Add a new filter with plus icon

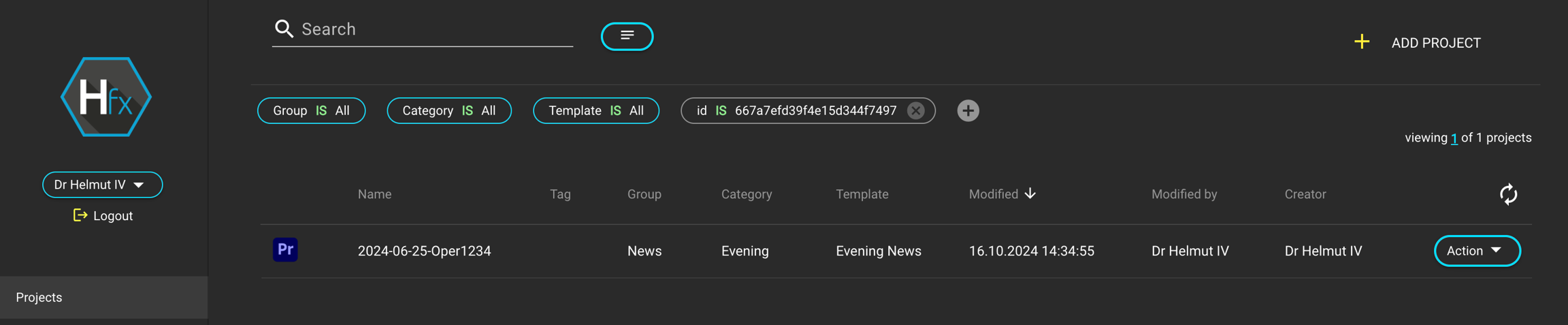[x=968, y=110]
